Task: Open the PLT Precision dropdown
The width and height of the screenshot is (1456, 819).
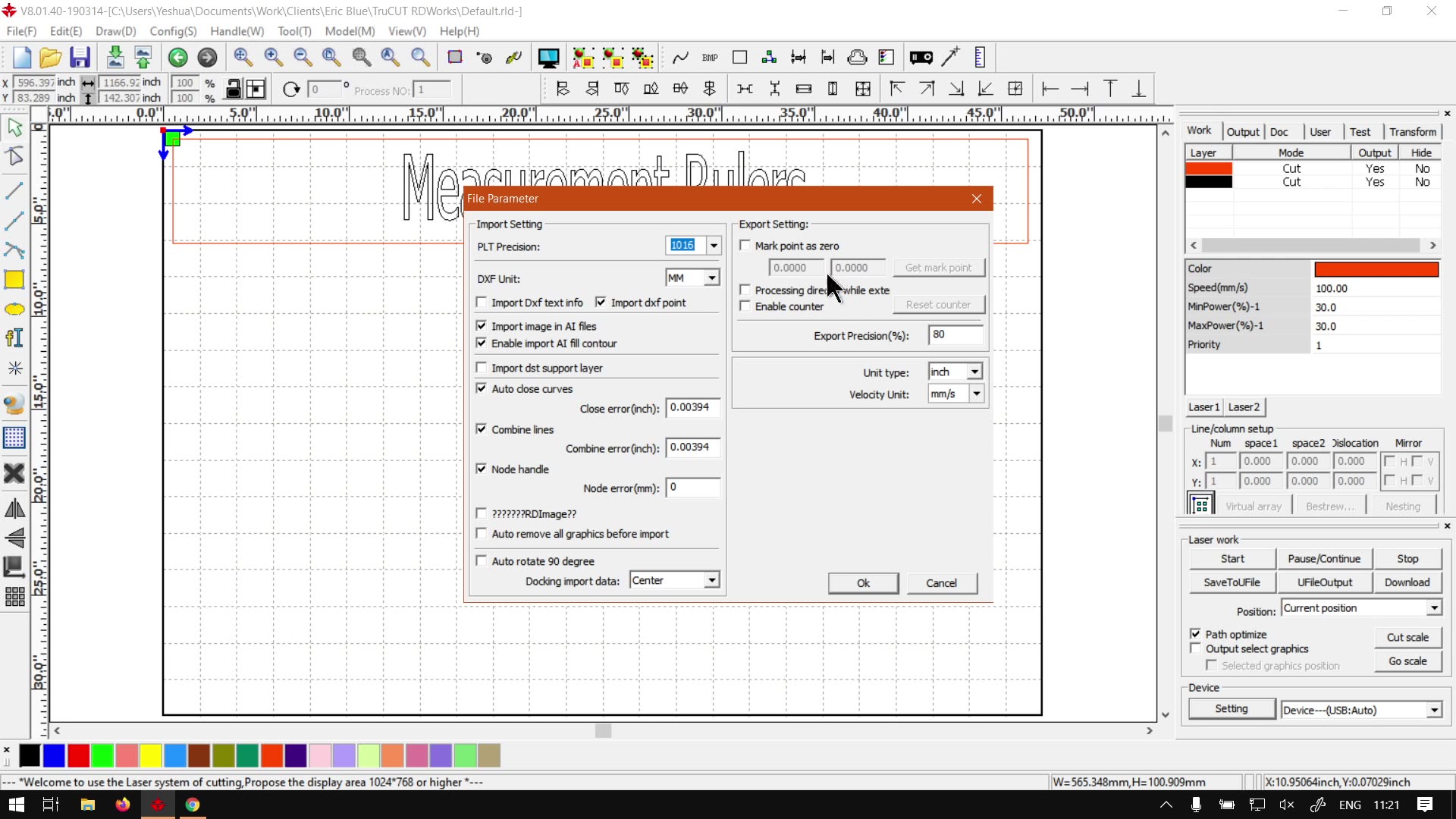Action: pyautogui.click(x=714, y=246)
